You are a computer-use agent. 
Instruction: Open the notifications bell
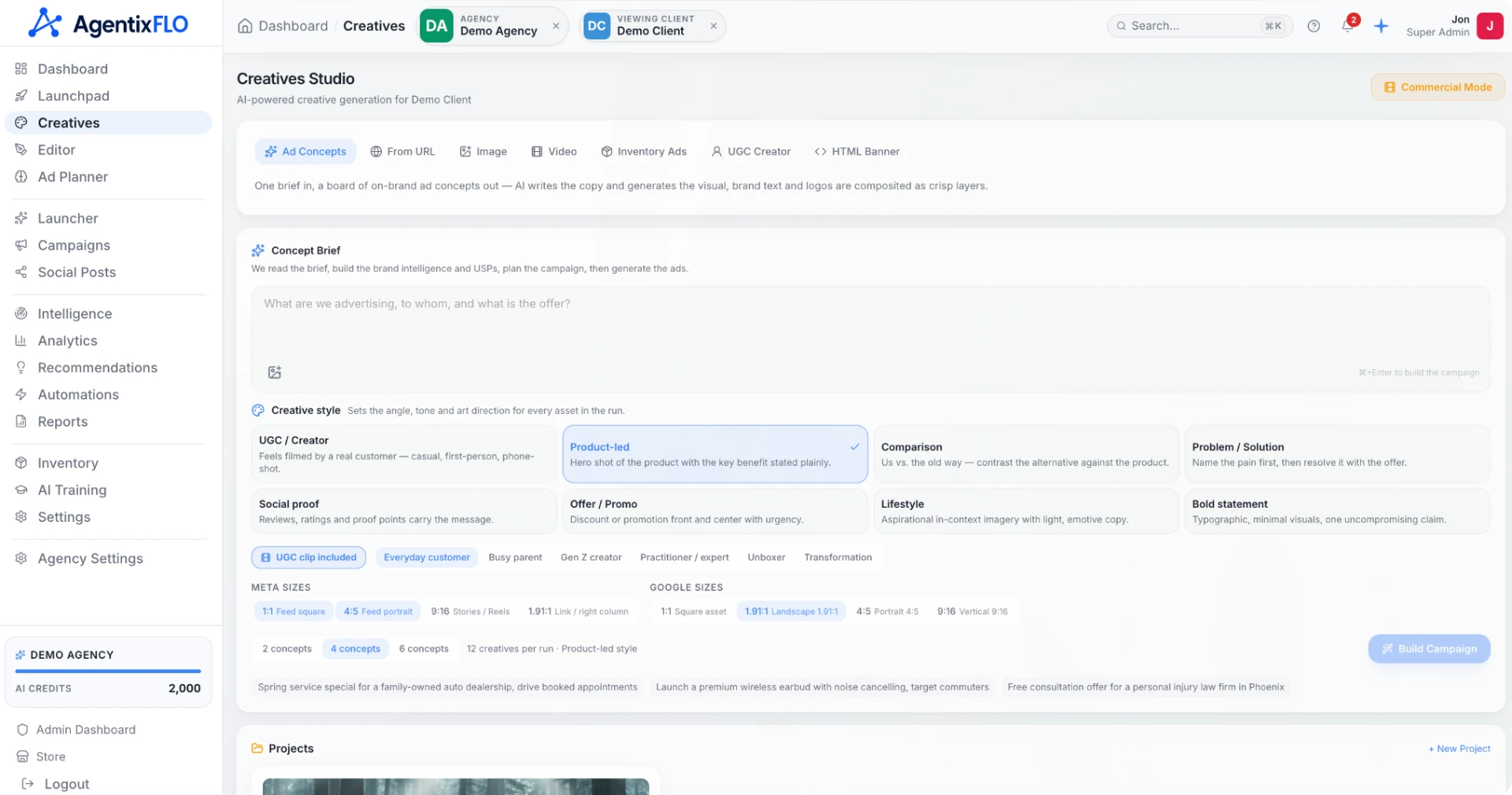click(1348, 25)
